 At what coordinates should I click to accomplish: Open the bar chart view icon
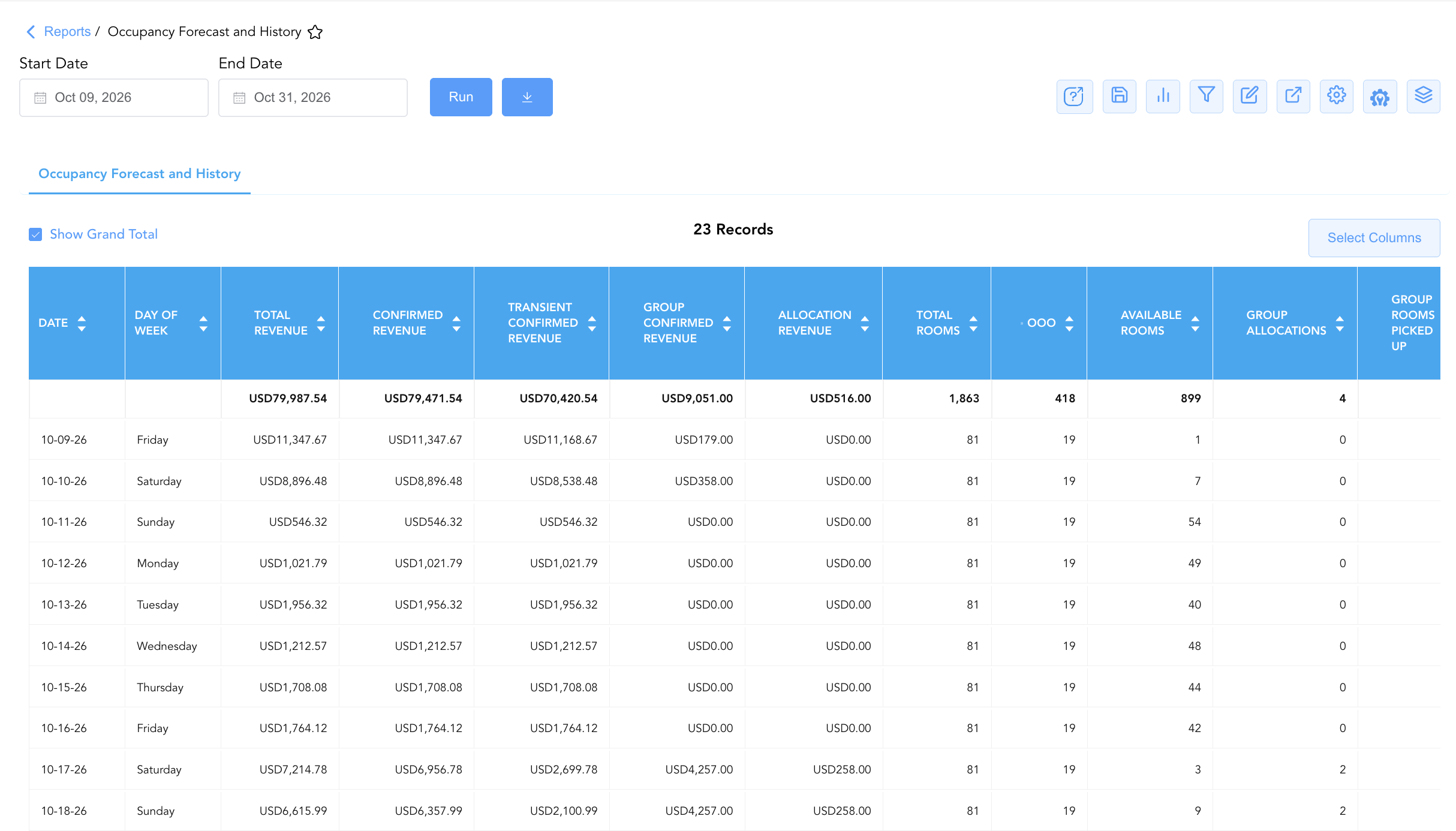[1163, 97]
